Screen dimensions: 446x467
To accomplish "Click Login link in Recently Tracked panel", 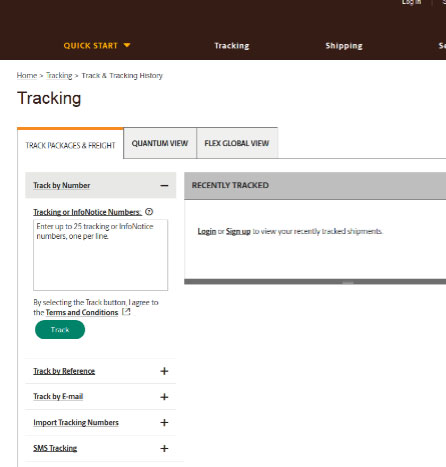I will coord(207,231).
